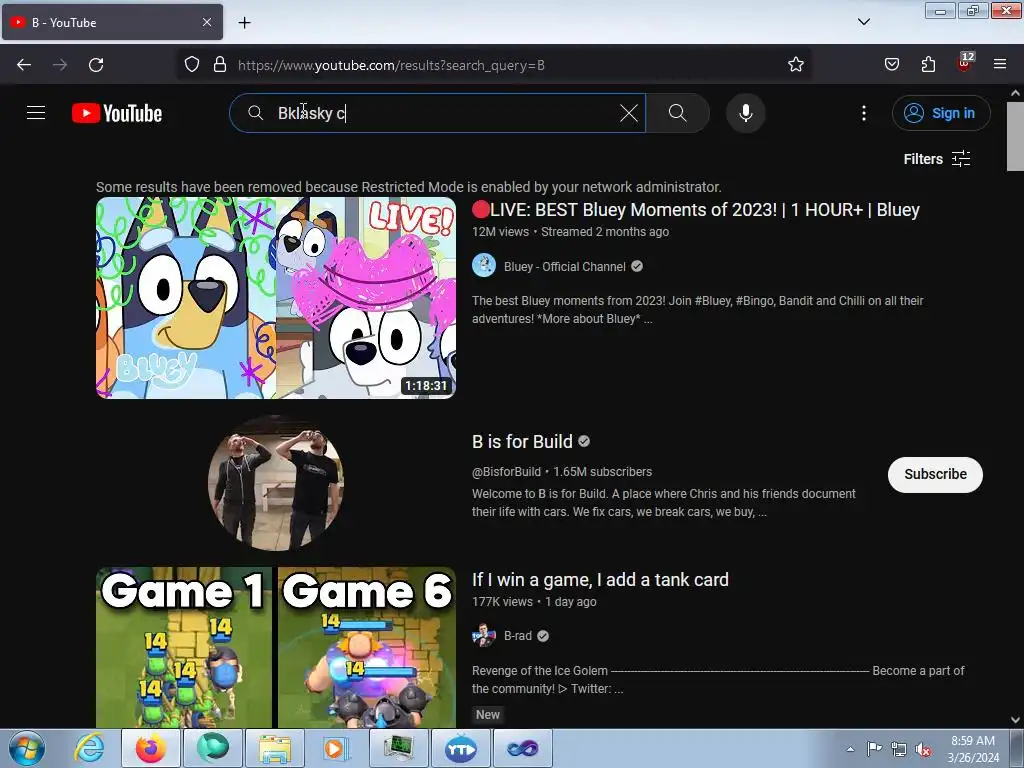Viewport: 1024px width, 768px height.
Task: Open a new tab with plus
Action: click(x=244, y=23)
